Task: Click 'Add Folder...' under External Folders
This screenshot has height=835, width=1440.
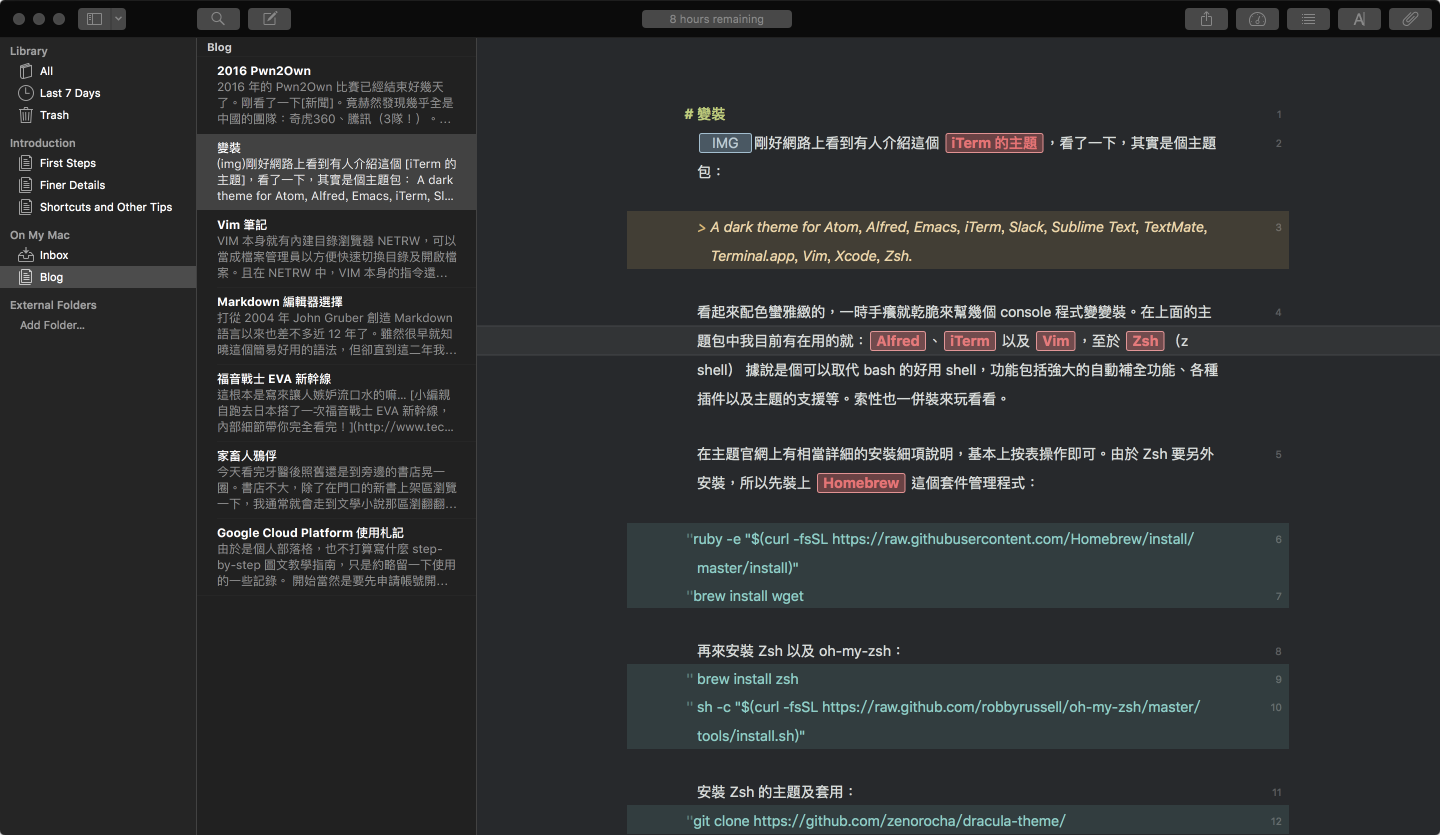Action: [x=52, y=325]
